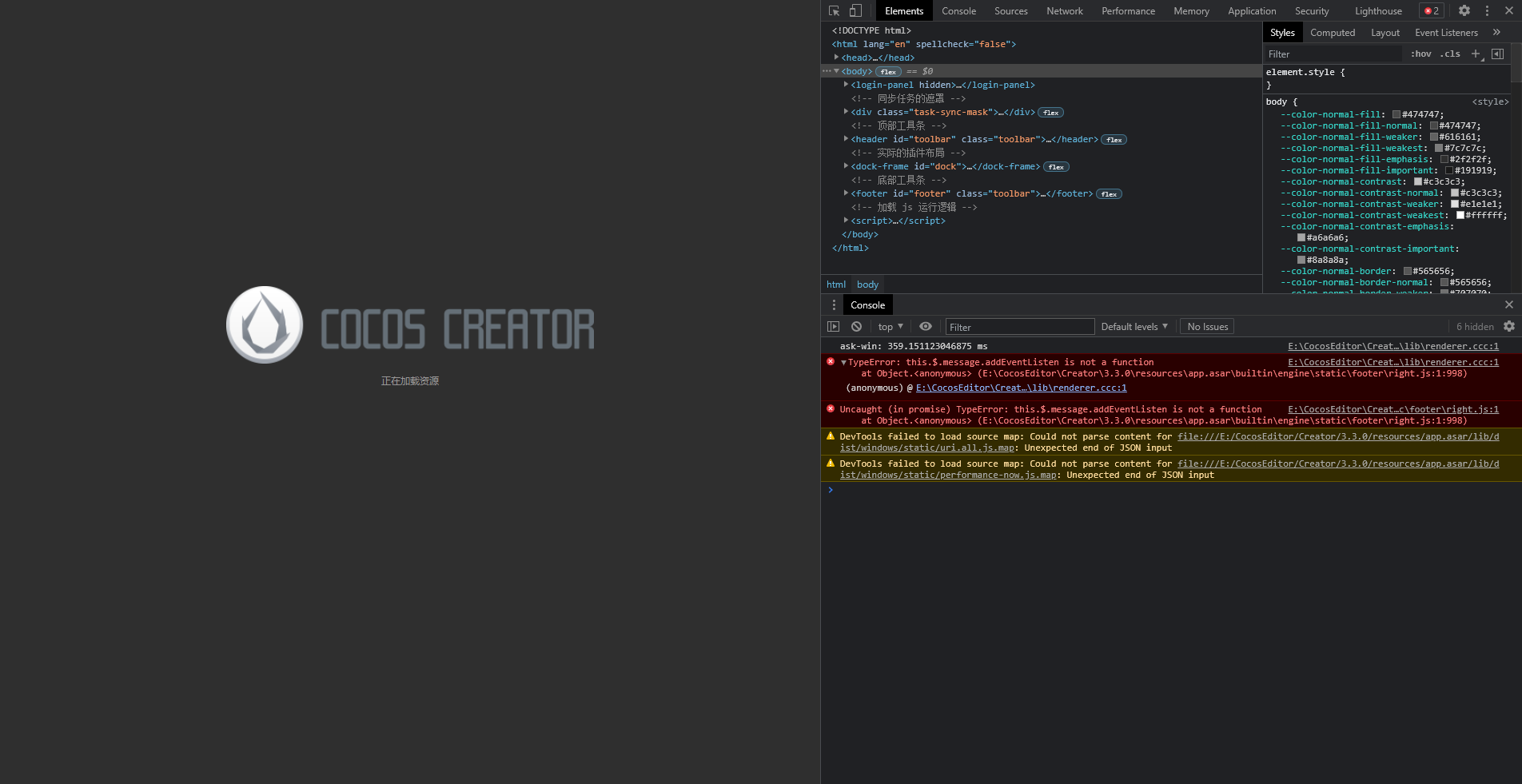
Task: Open the console drawer kebab menu
Action: point(834,304)
